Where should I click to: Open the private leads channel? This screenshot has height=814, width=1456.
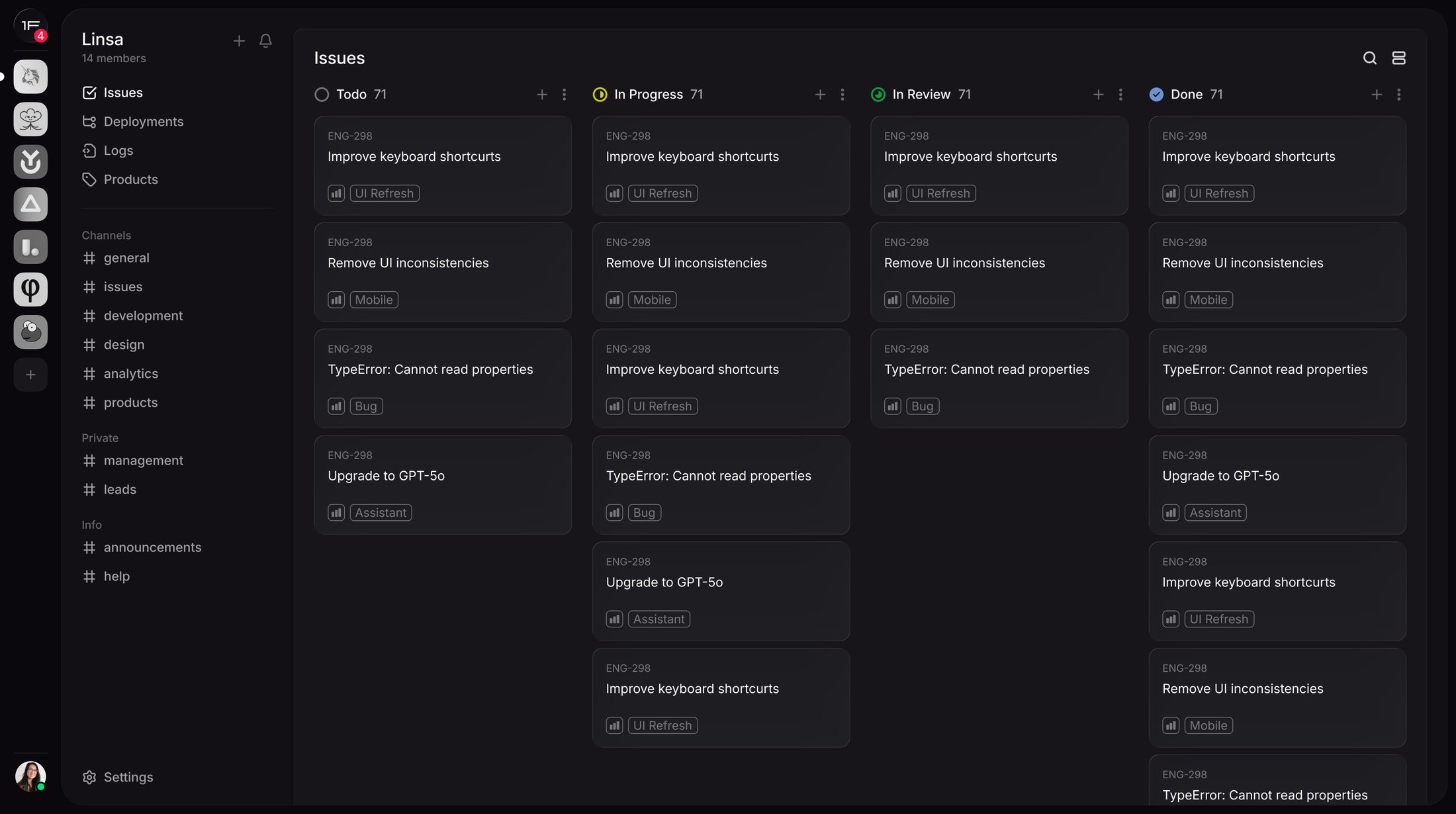pyautogui.click(x=109, y=490)
